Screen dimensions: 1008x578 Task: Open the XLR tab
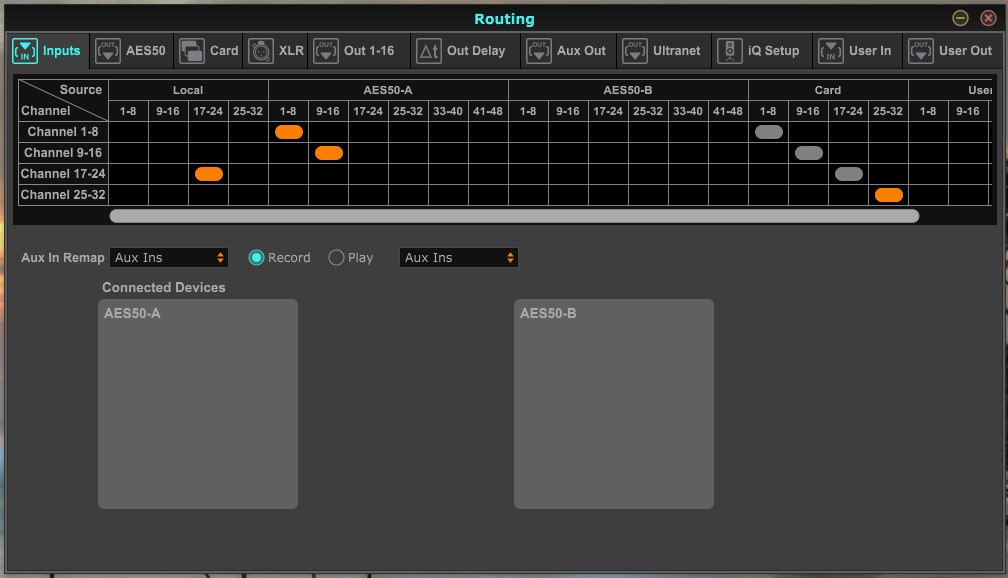tap(276, 51)
